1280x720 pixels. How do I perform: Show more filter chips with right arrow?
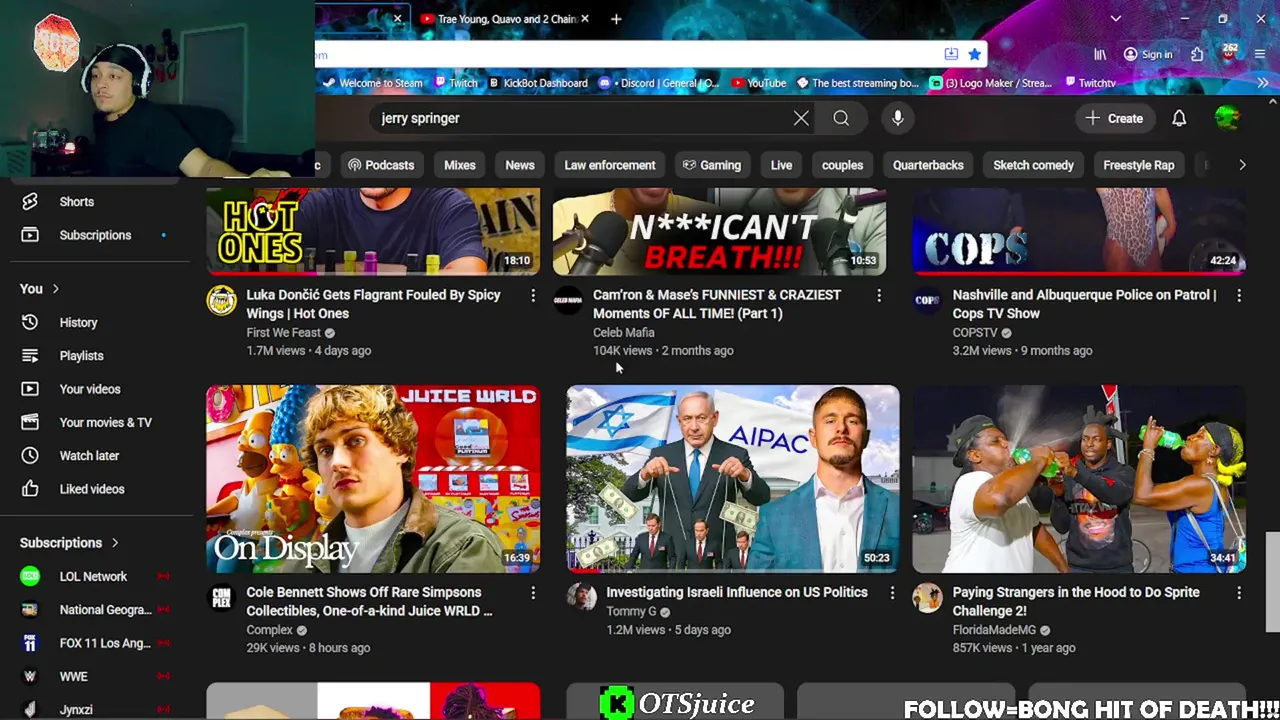1242,165
